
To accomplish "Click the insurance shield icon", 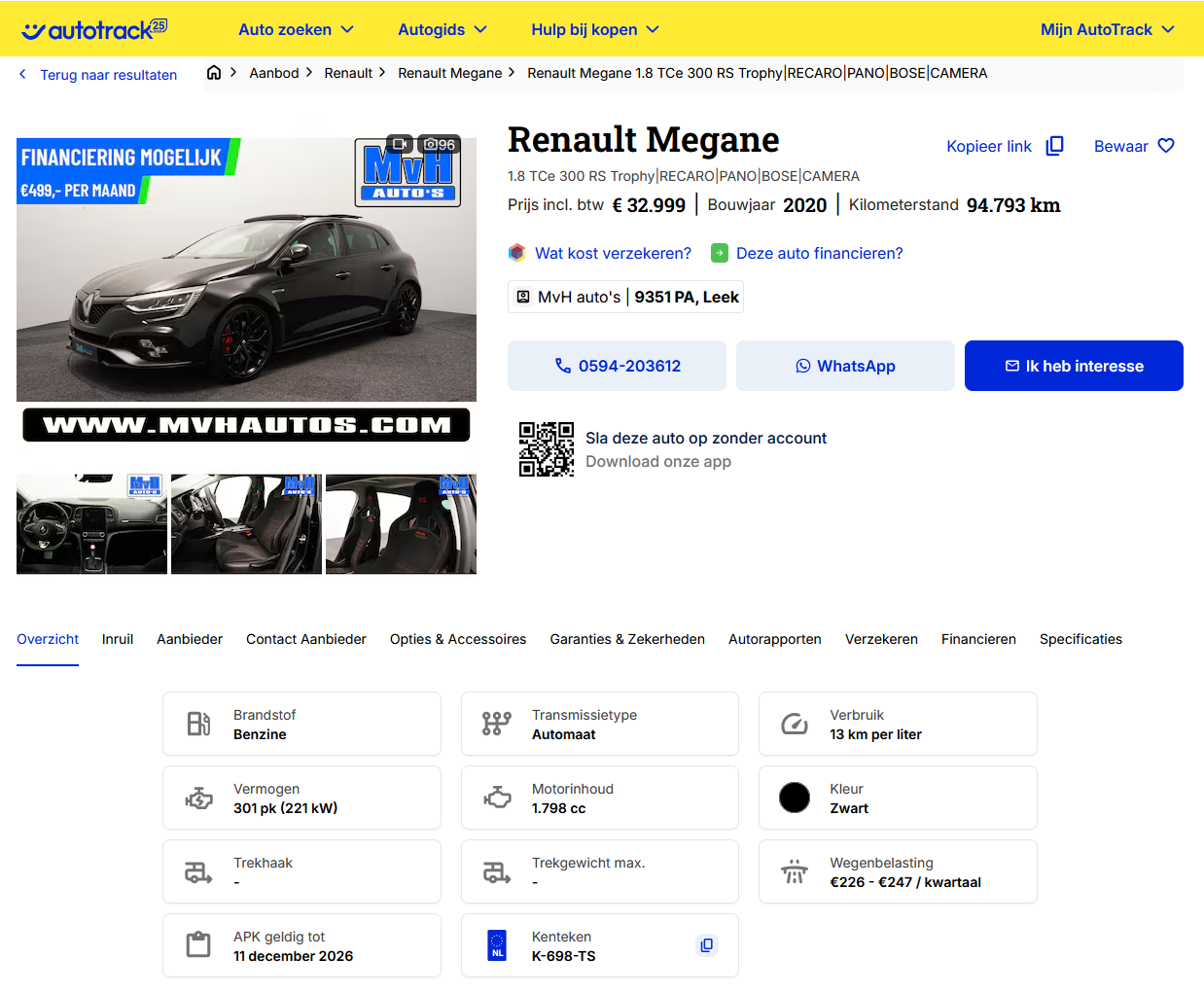I will click(x=517, y=253).
